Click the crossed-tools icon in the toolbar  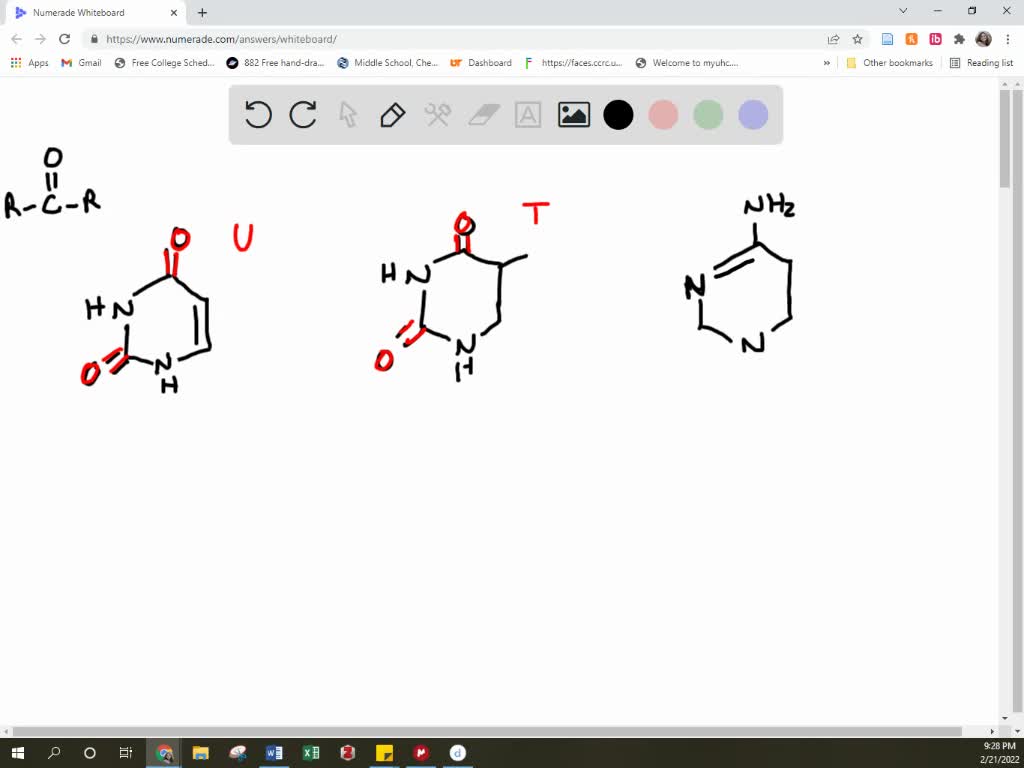436,114
